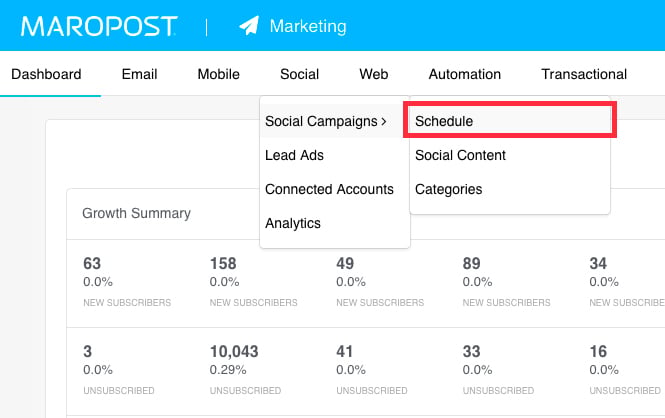Open the Automation tab
Image resolution: width=665 pixels, height=418 pixels.
464,74
